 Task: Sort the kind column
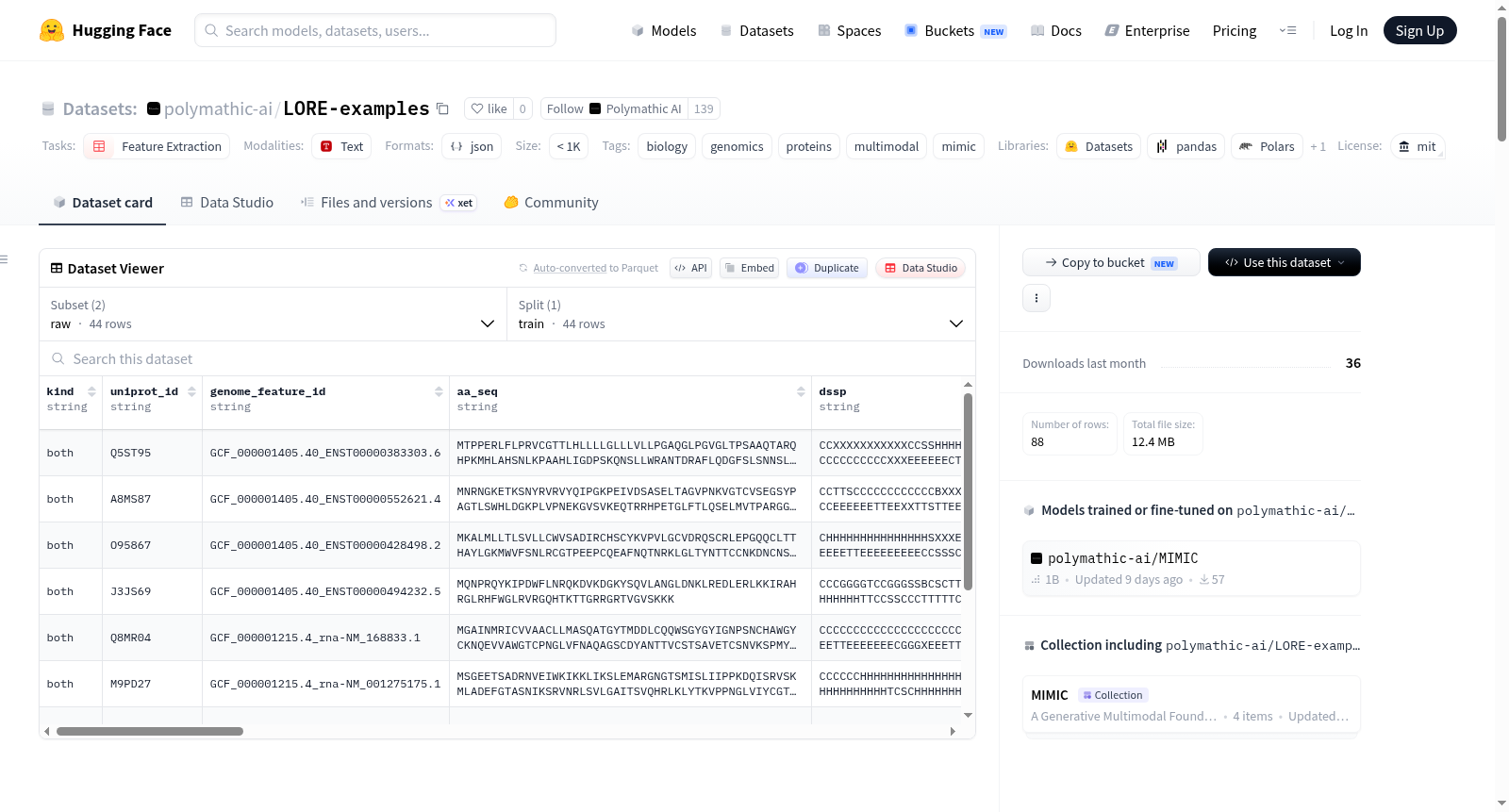click(x=91, y=391)
